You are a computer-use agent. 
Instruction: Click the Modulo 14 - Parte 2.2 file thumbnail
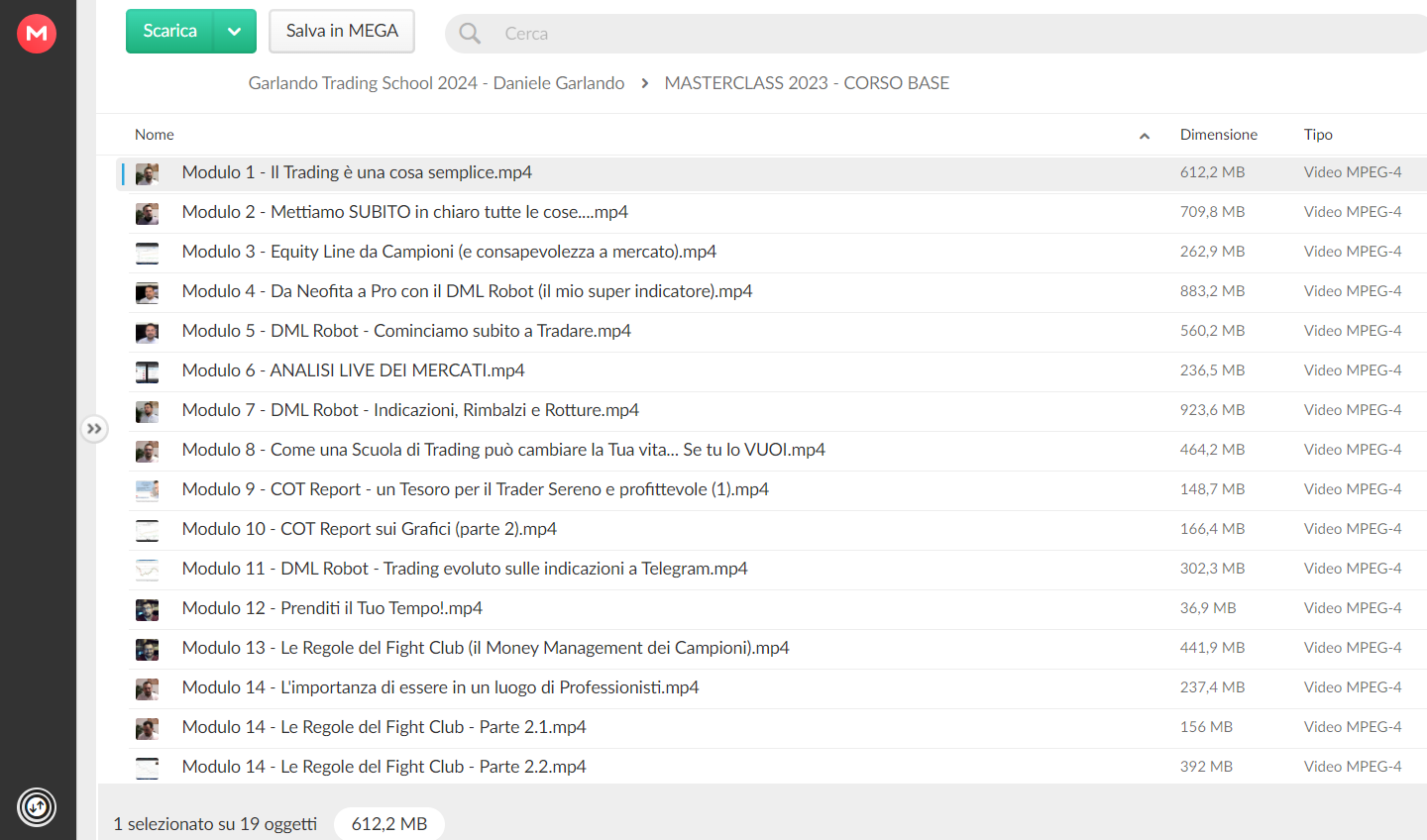147,768
